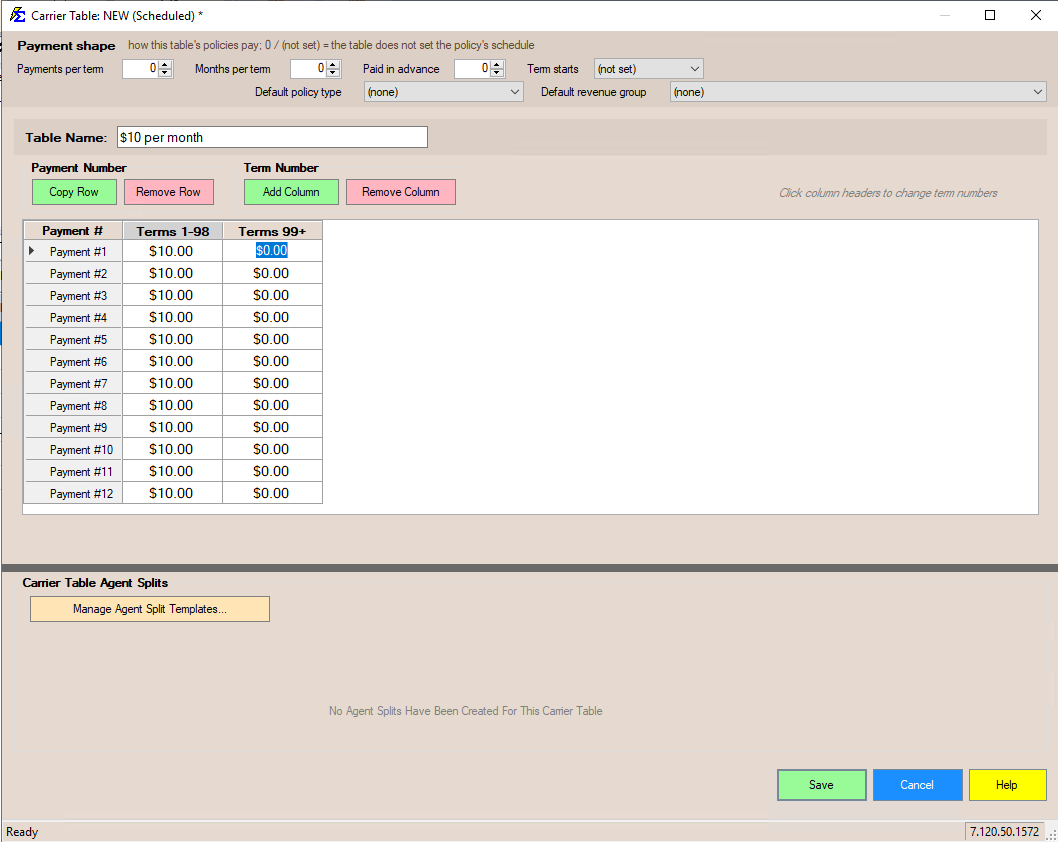Click the $10.00 cell for Payment #8
1058x842 pixels.
pyautogui.click(x=172, y=405)
